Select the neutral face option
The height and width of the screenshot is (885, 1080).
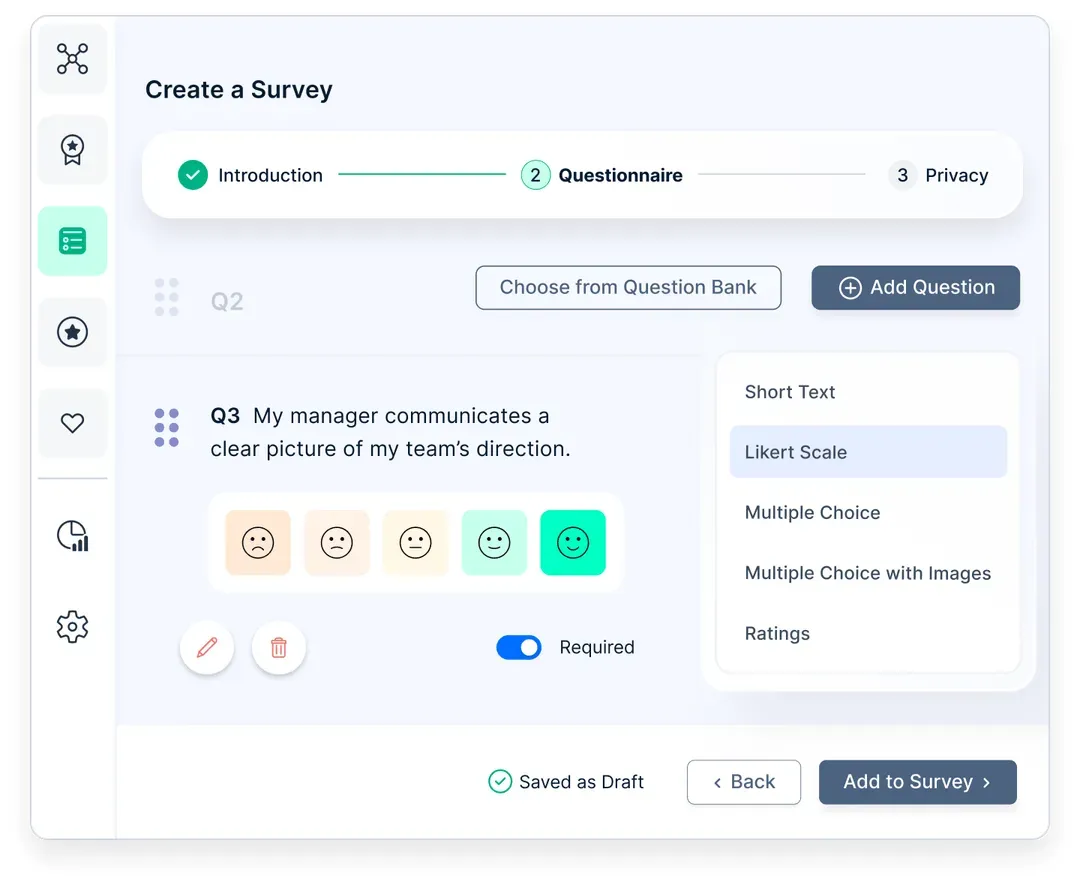click(x=415, y=543)
